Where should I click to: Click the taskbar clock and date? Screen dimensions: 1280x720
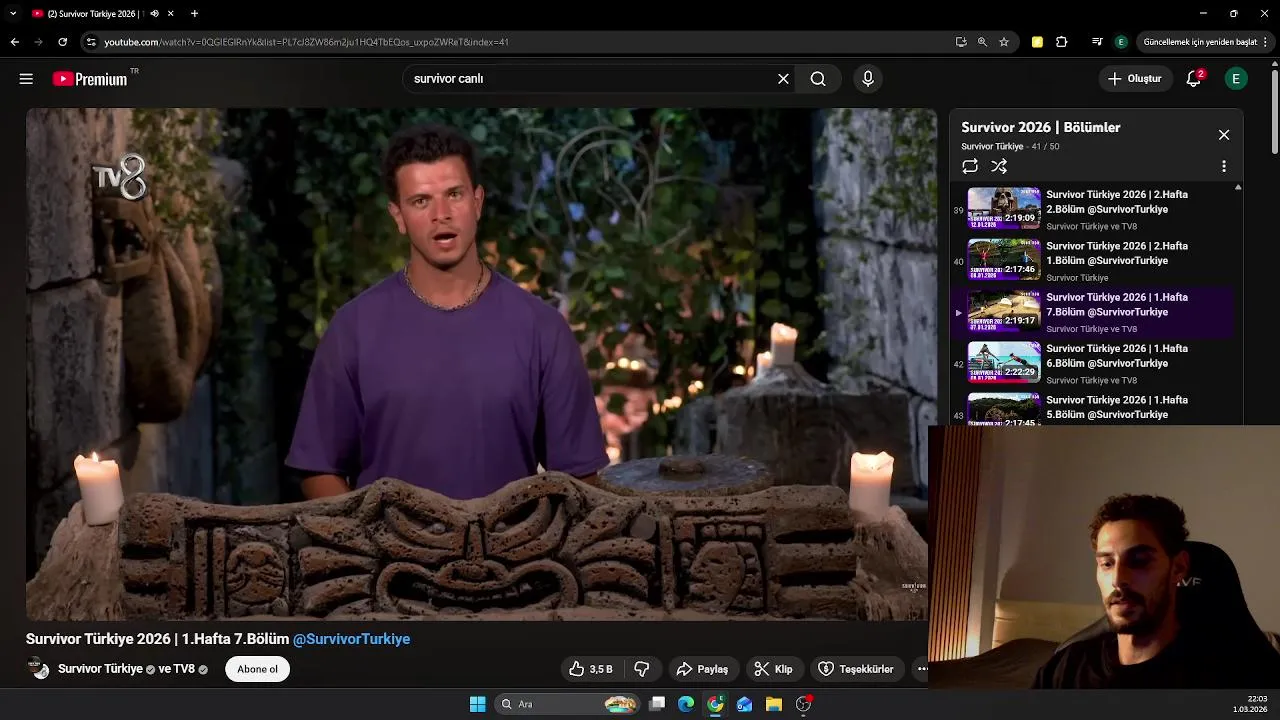[x=1250, y=704]
